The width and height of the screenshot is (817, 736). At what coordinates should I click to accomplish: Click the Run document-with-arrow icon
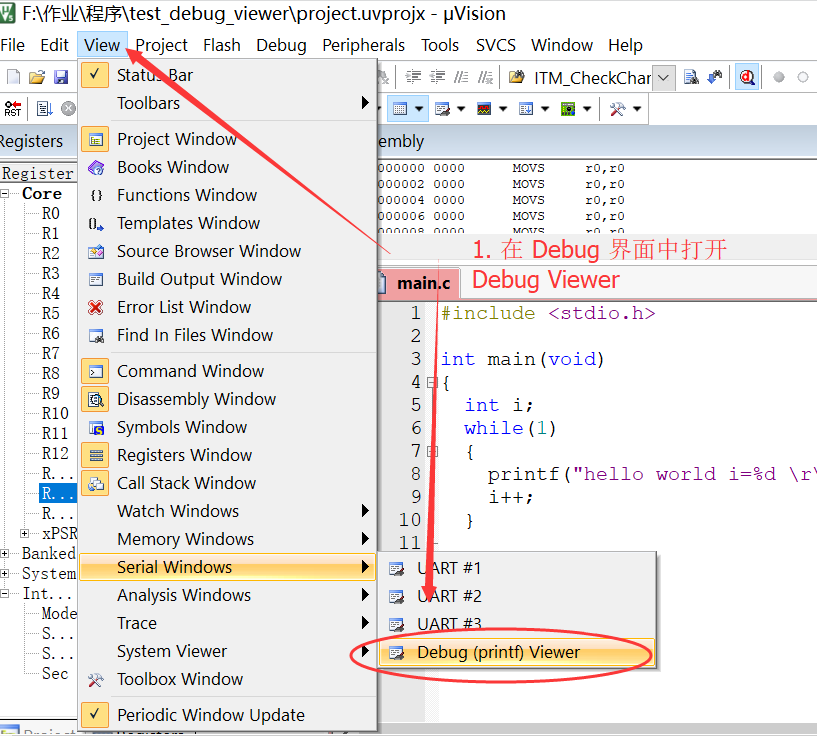[44, 109]
